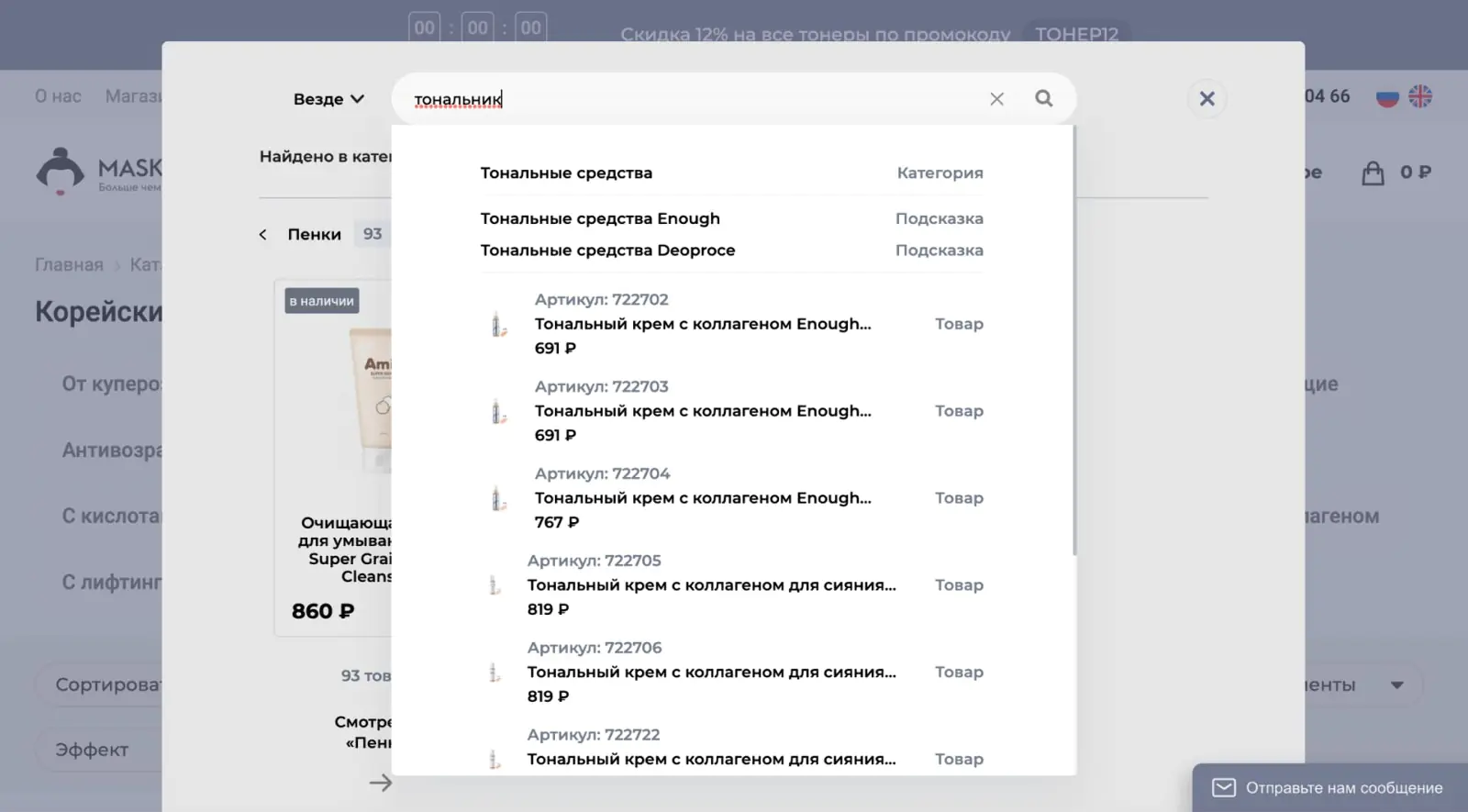Open product with Артикул 722705
Screen dimensions: 1468x812
click(x=732, y=585)
